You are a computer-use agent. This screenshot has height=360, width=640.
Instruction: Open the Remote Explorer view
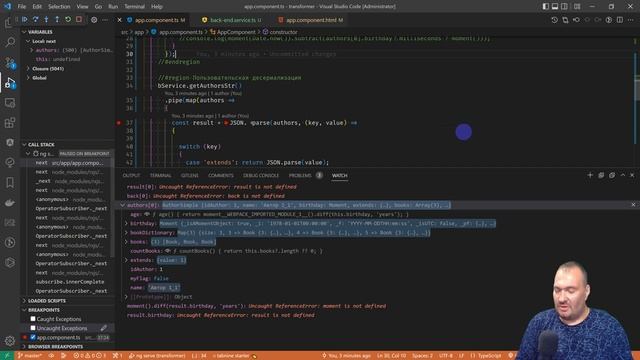[x=10, y=103]
